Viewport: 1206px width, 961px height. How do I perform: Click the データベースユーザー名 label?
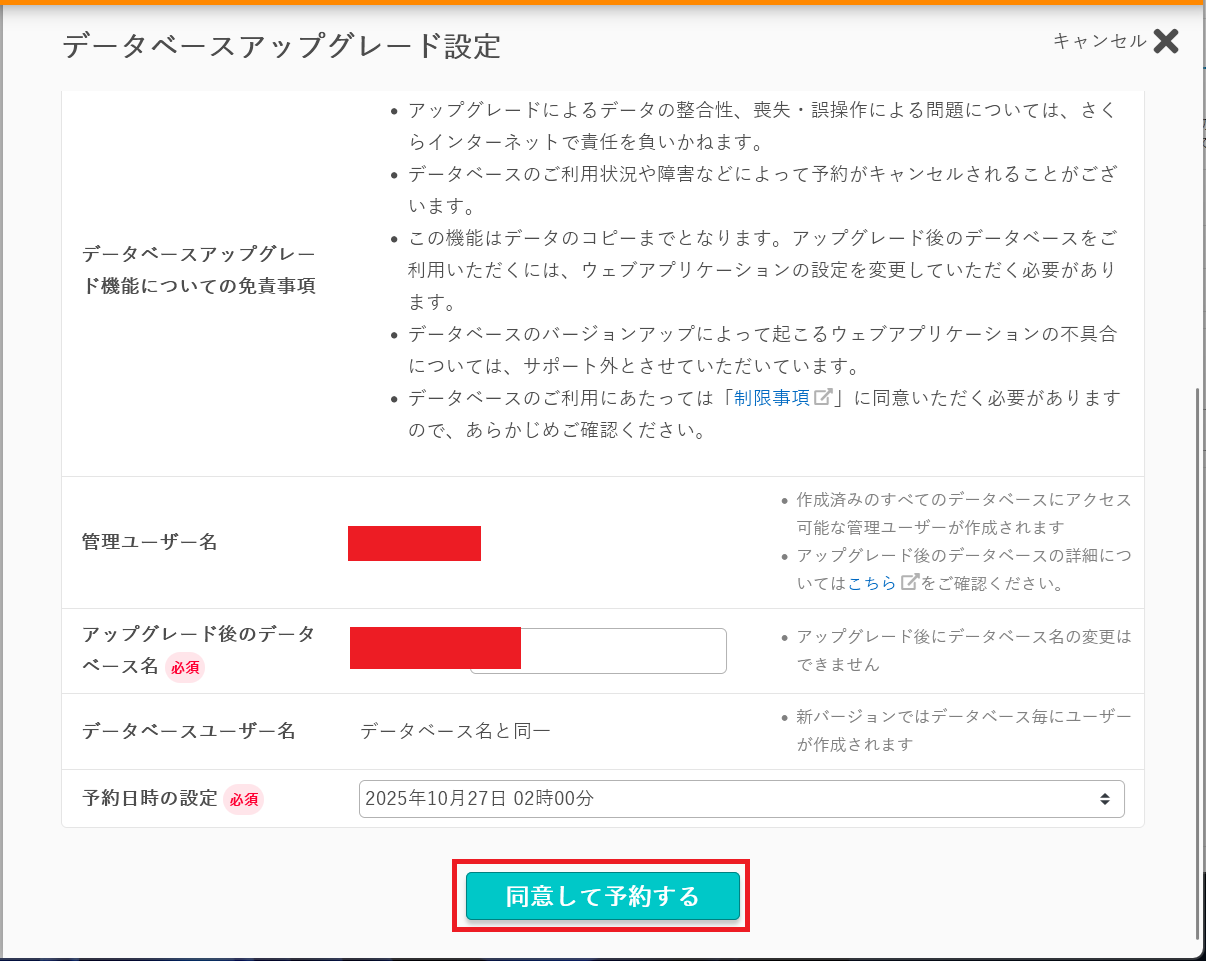tap(188, 731)
